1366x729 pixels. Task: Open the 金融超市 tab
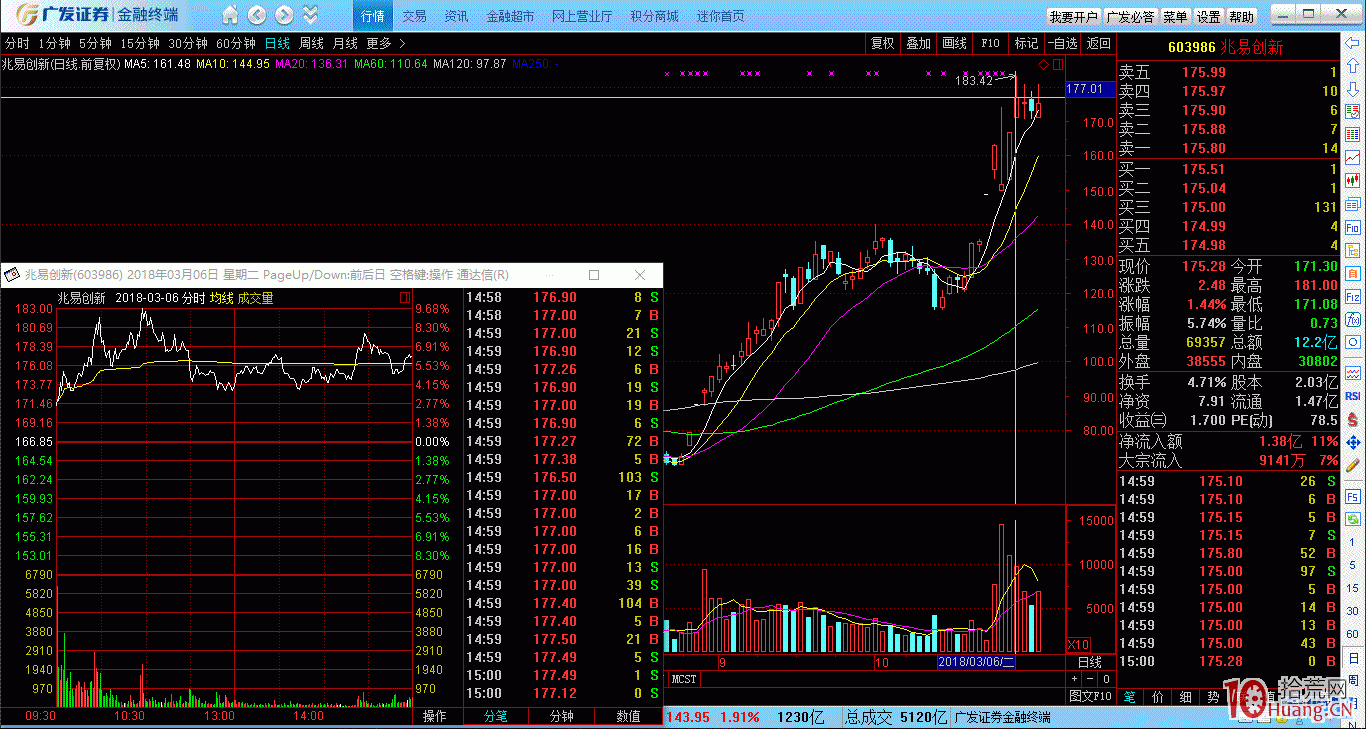pyautogui.click(x=510, y=16)
